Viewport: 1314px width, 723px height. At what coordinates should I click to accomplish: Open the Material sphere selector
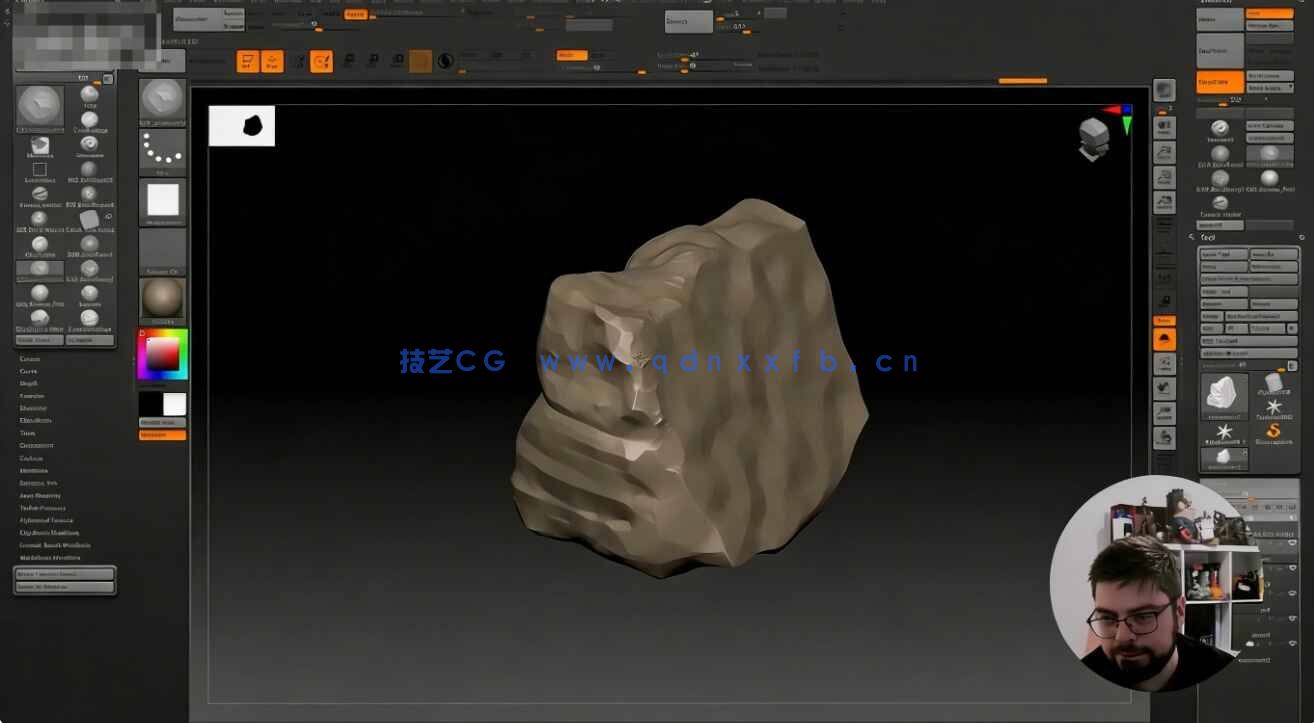click(162, 299)
